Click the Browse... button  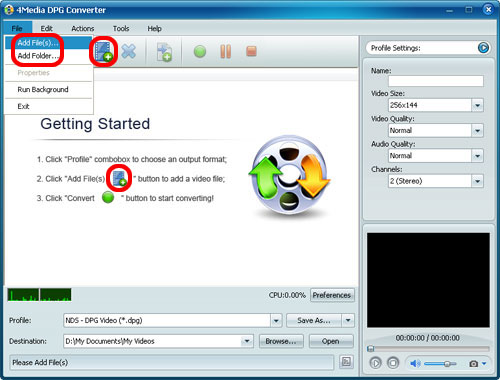point(281,341)
